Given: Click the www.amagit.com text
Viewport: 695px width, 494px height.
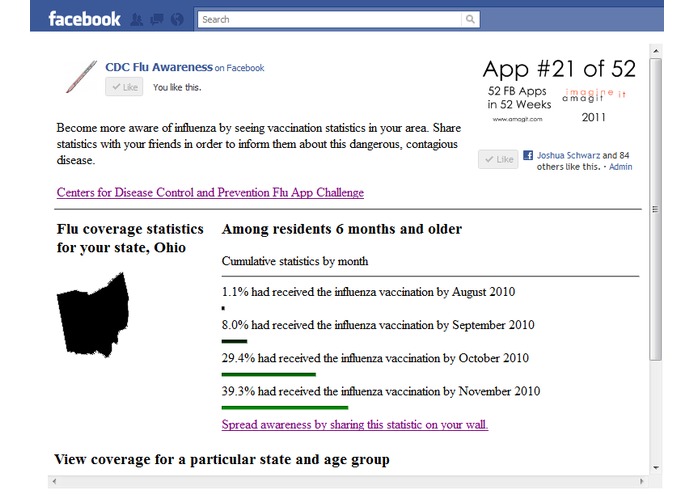Looking at the screenshot, I should tap(517, 119).
